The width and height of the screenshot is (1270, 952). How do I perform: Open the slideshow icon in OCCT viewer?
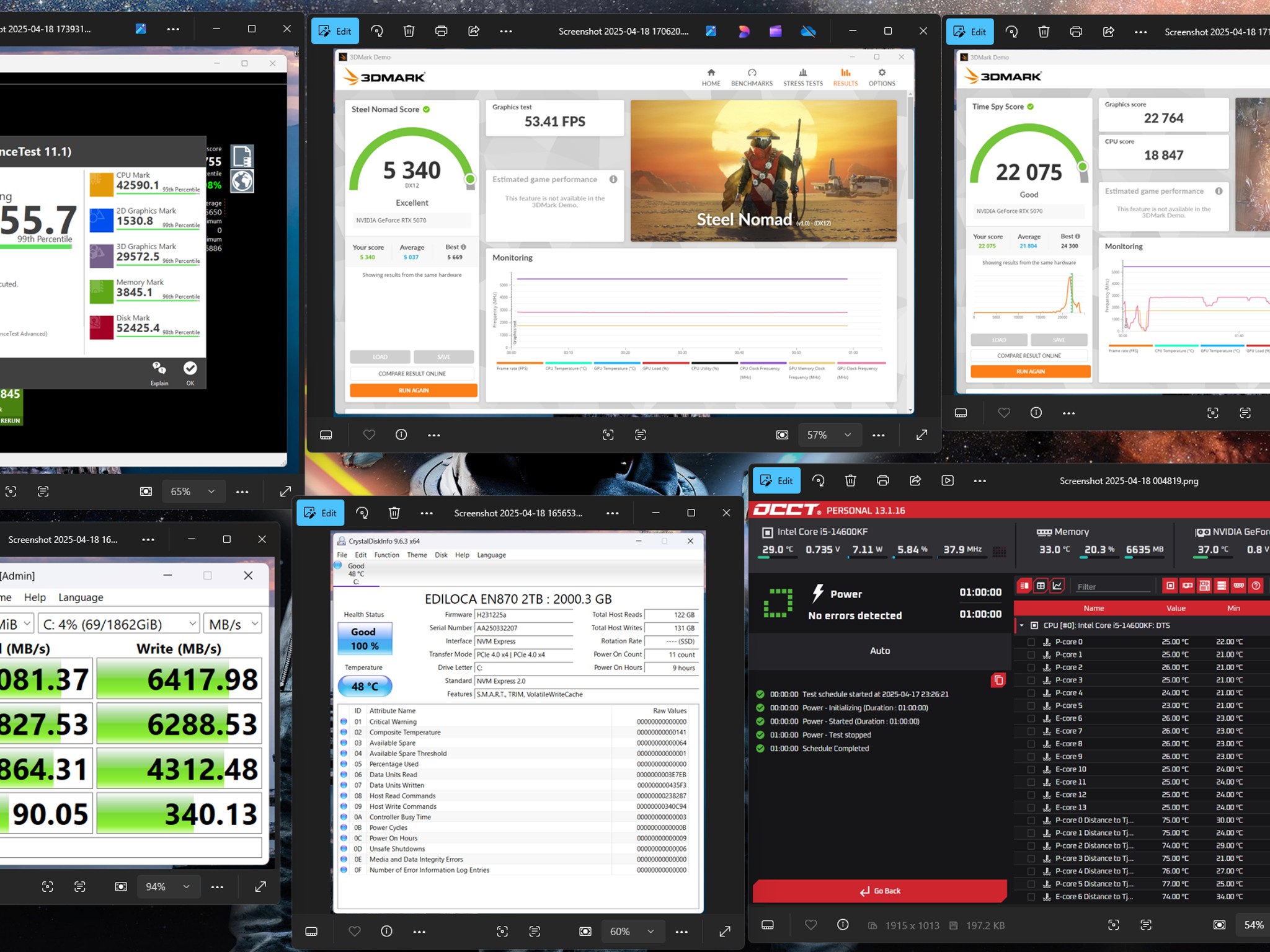tap(948, 480)
